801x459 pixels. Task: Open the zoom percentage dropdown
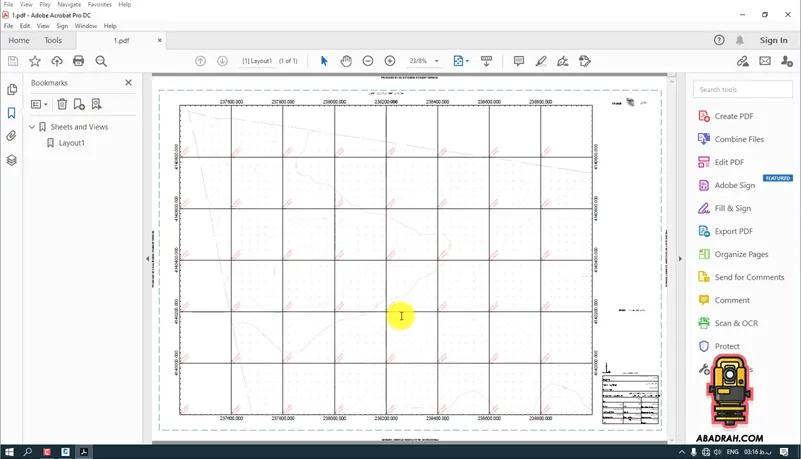click(x=436, y=61)
